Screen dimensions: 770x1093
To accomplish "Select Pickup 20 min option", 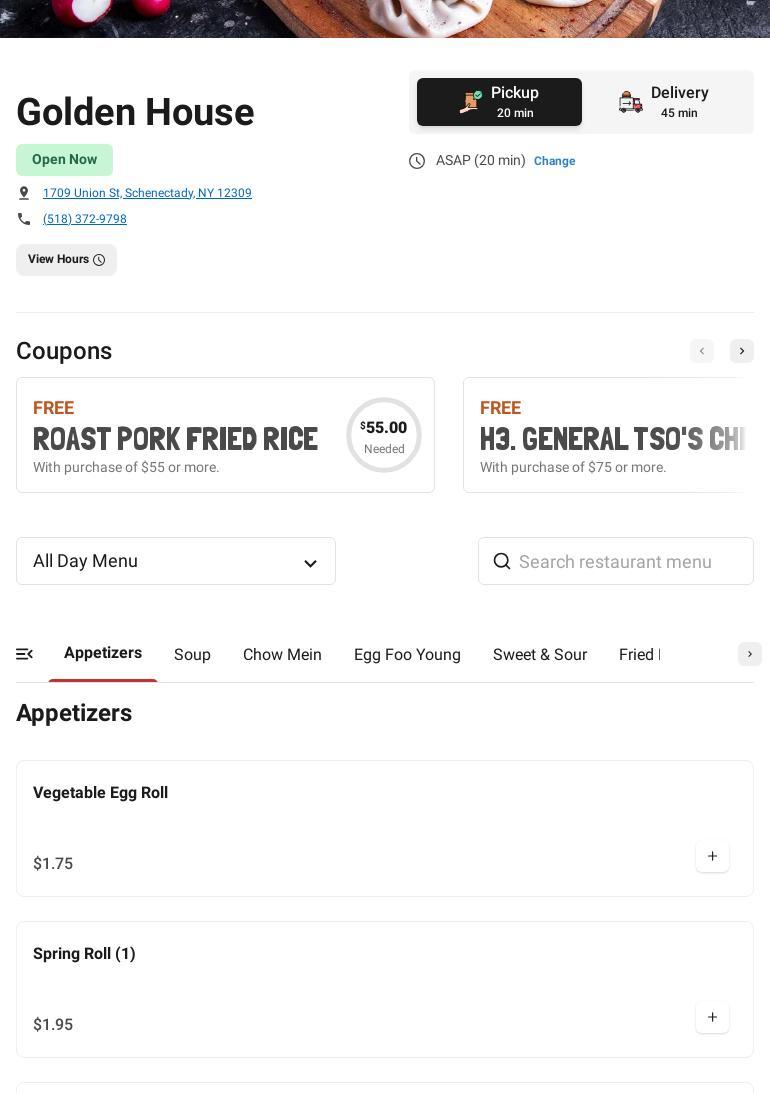I will pyautogui.click(x=499, y=102).
